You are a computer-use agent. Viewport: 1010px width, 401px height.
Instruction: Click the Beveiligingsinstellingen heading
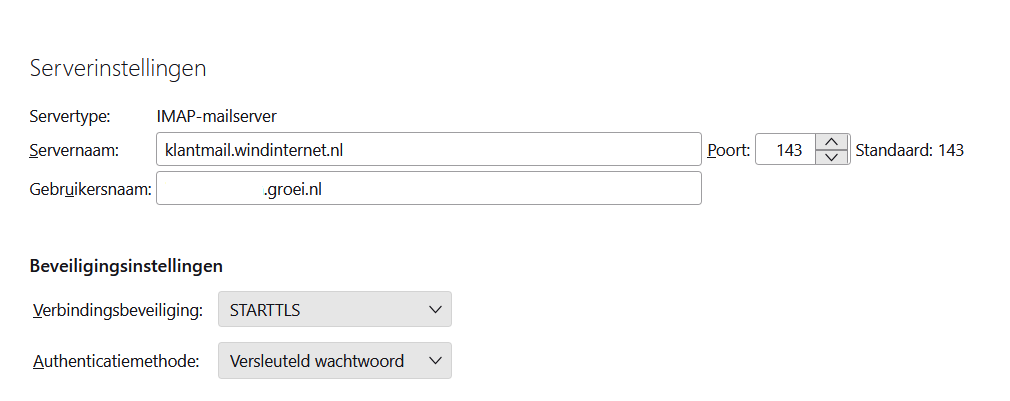[126, 266]
